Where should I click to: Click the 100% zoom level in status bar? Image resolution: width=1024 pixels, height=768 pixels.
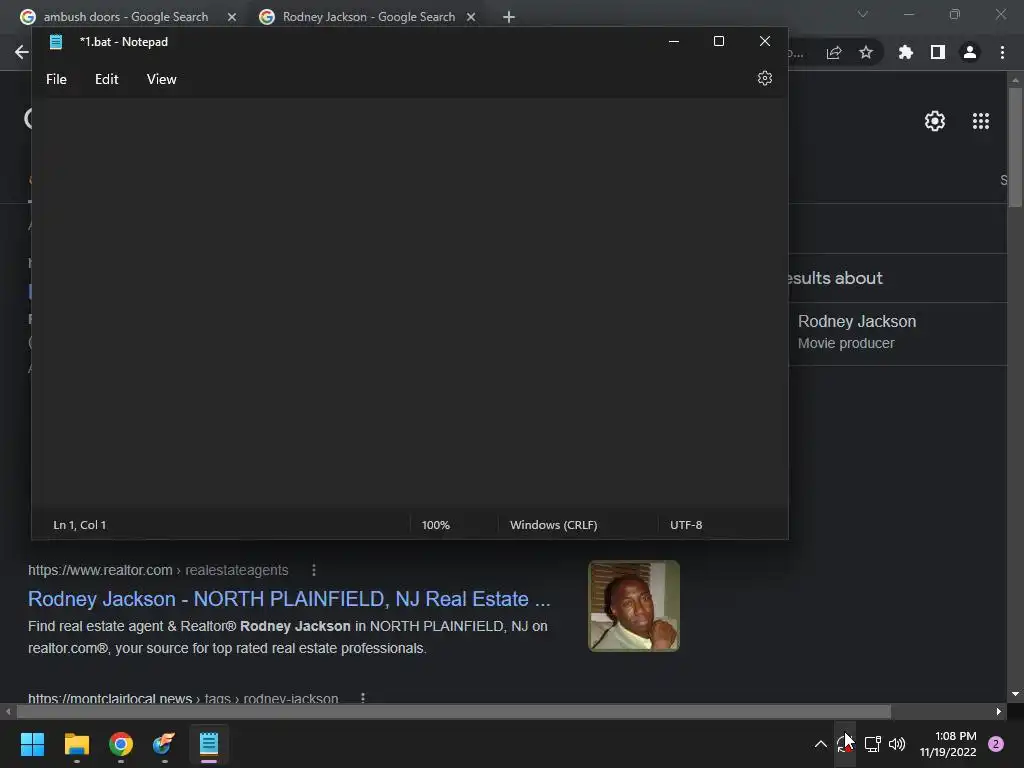pos(436,524)
